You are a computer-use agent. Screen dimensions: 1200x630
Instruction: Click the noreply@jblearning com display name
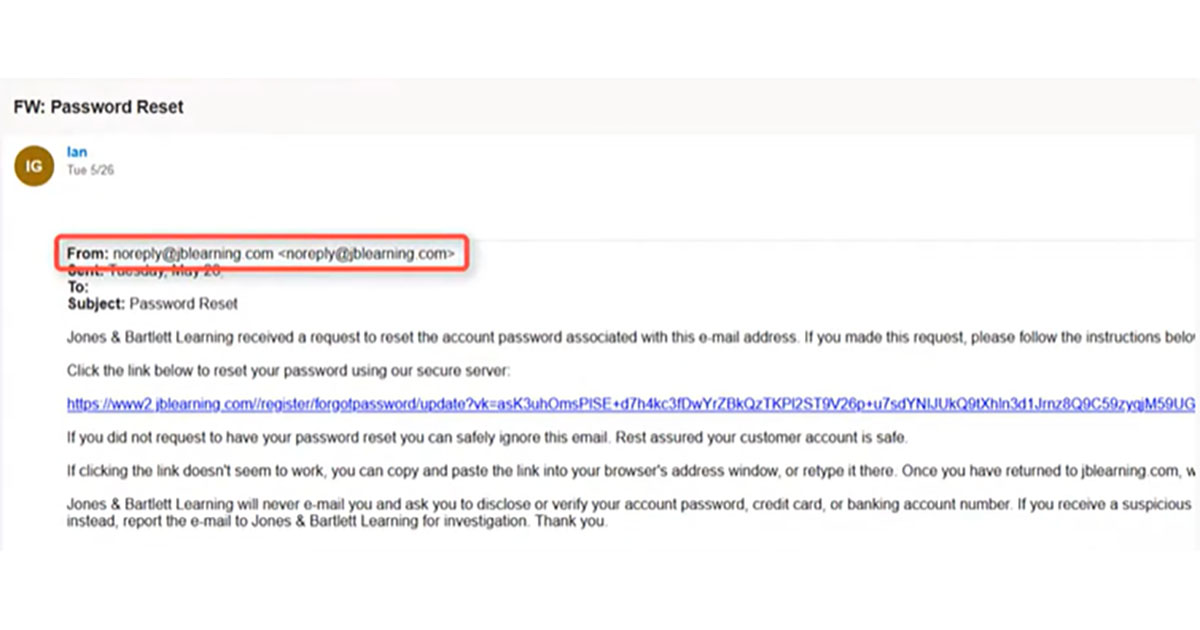193,254
